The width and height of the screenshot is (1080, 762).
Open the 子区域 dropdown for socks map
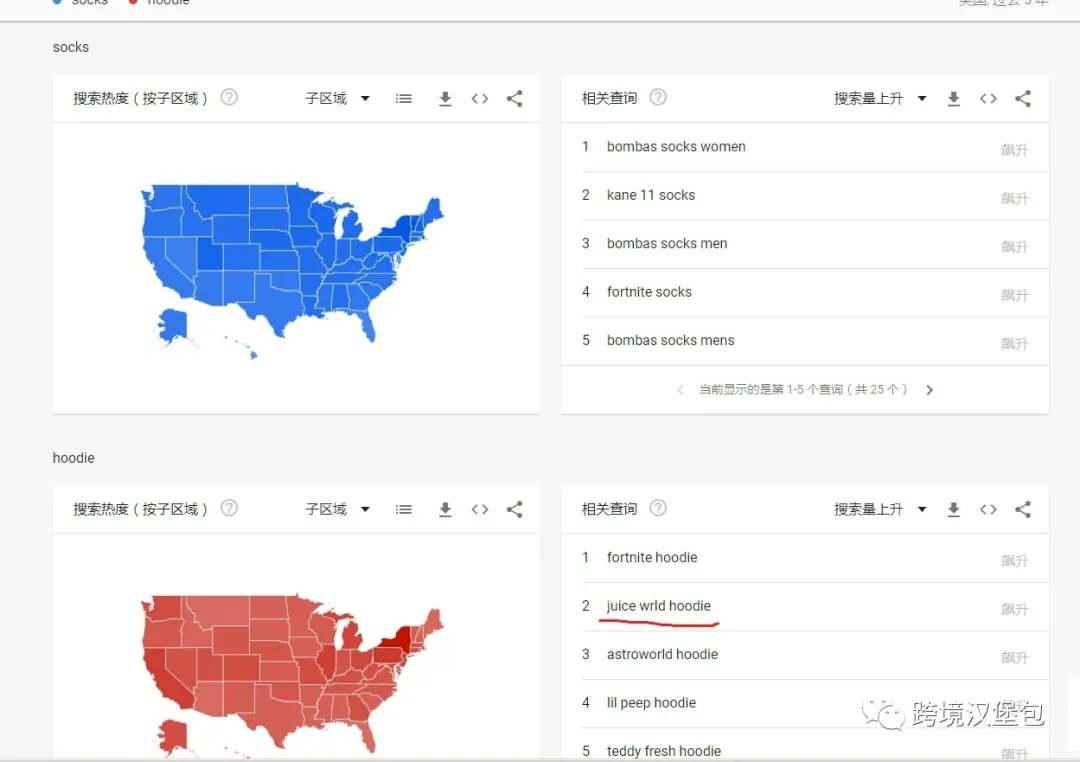point(337,98)
